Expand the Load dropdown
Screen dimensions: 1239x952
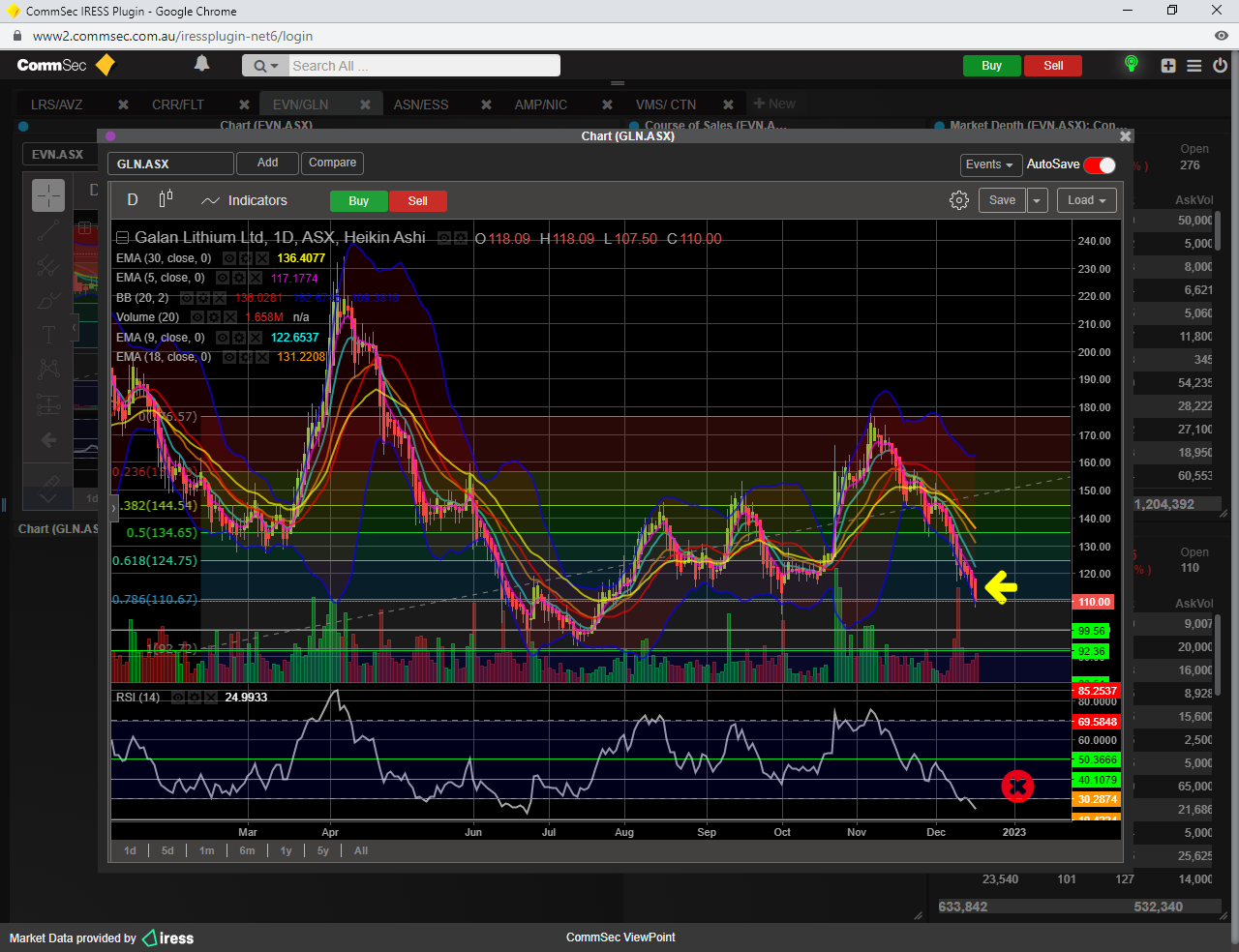(x=1087, y=200)
